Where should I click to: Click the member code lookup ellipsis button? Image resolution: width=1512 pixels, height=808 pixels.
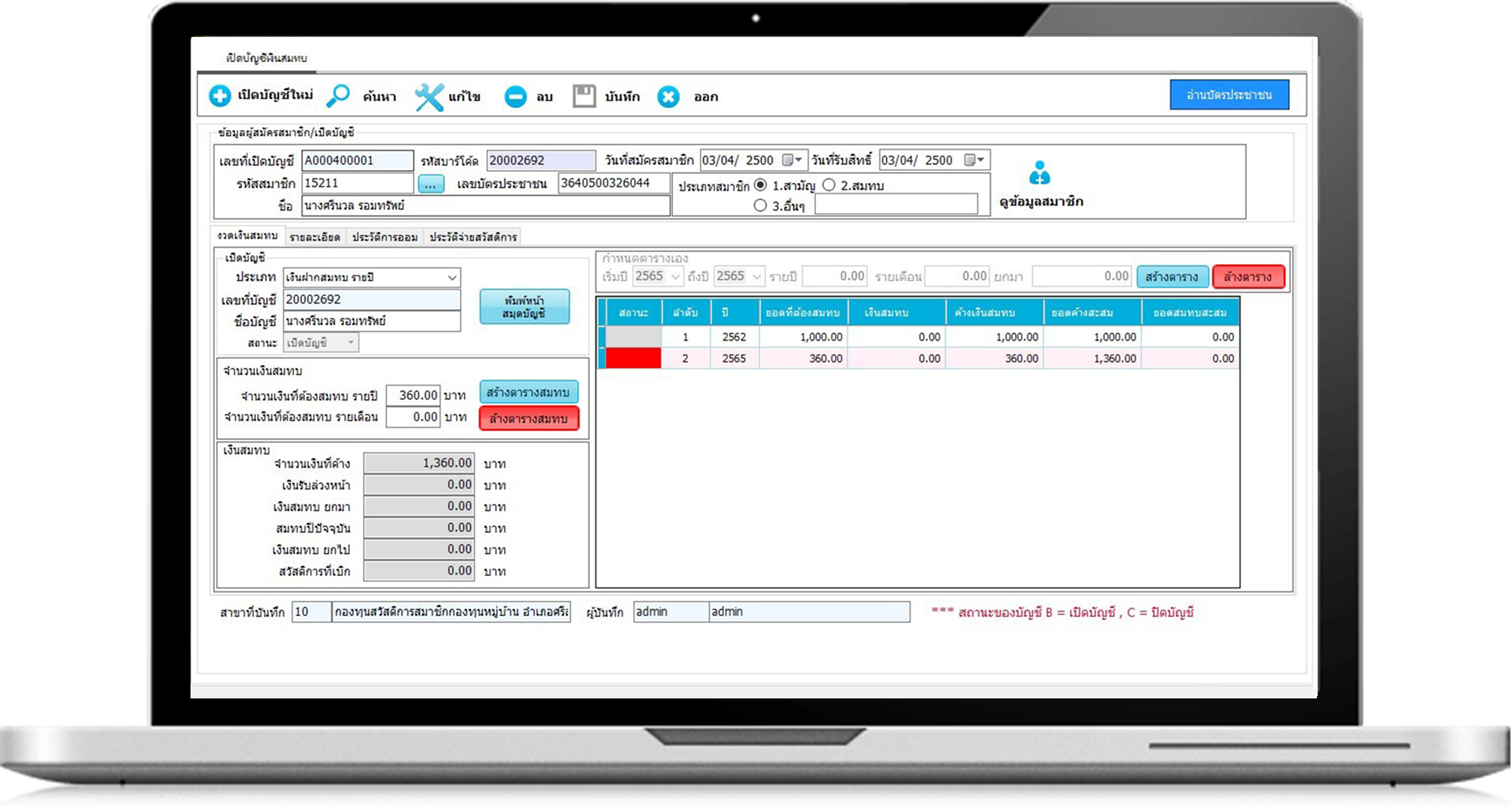click(x=430, y=184)
